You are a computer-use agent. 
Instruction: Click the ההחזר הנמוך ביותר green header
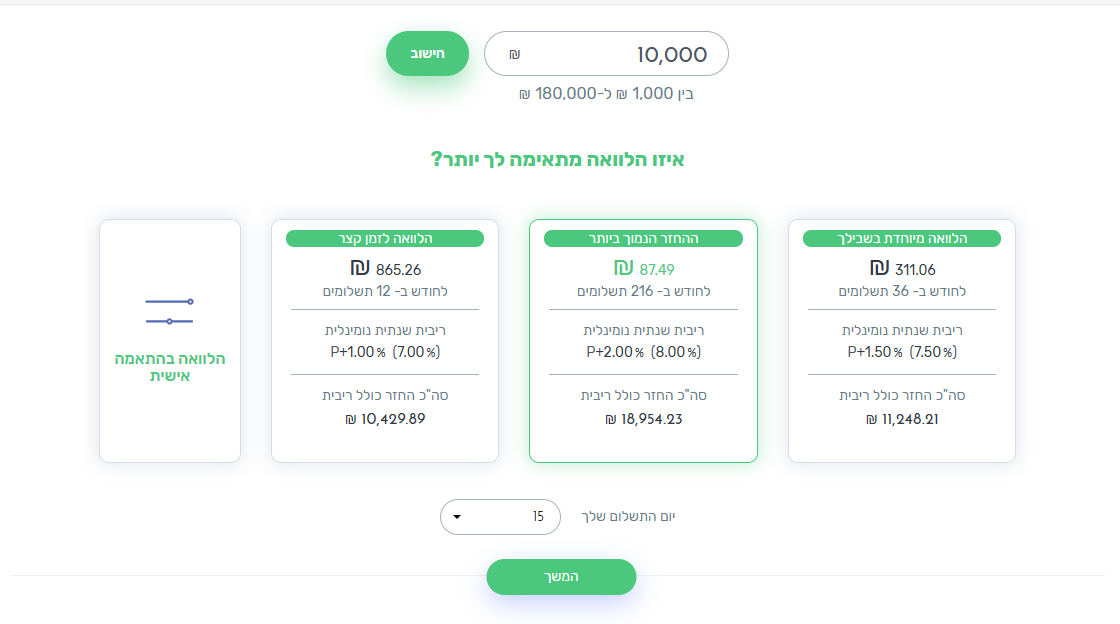point(643,238)
